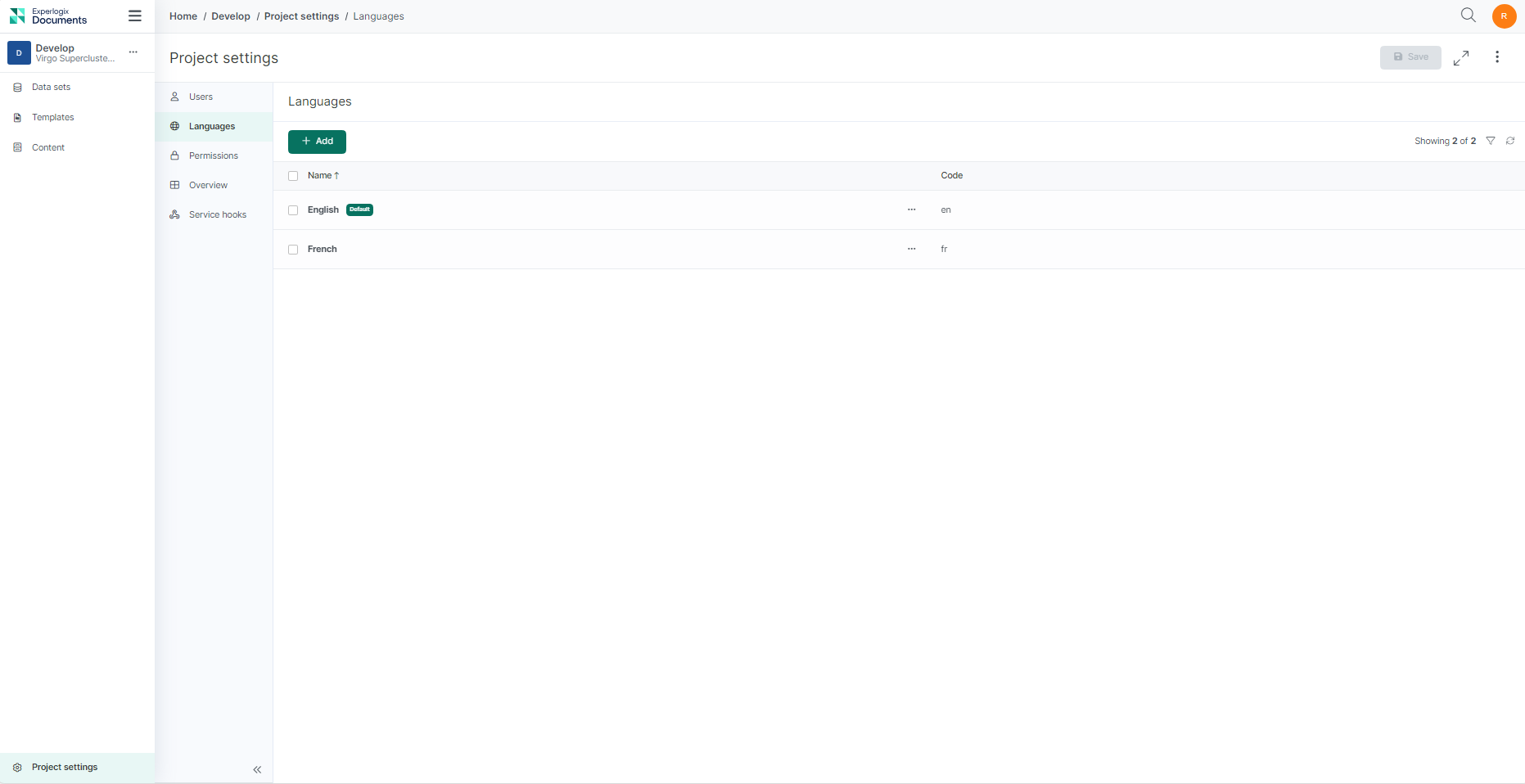Collapse the settings side panel

[x=257, y=769]
